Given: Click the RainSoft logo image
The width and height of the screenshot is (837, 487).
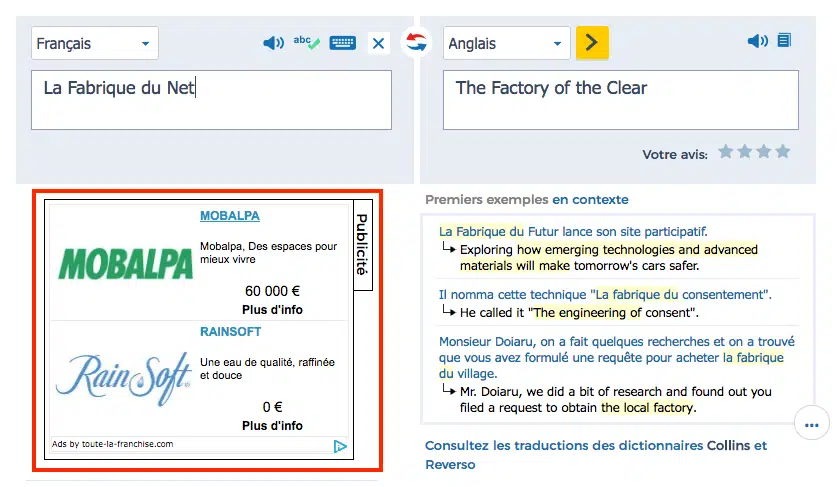Looking at the screenshot, I should point(123,378).
